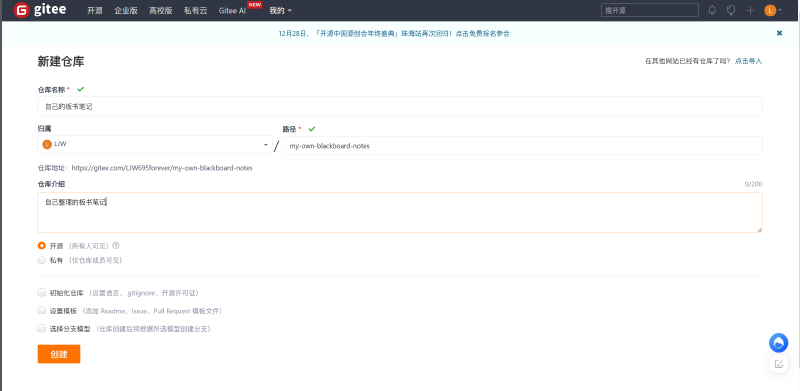Screen dimensions: 800x391
Task: Open the 企业版 navigation item
Action: coord(126,10)
